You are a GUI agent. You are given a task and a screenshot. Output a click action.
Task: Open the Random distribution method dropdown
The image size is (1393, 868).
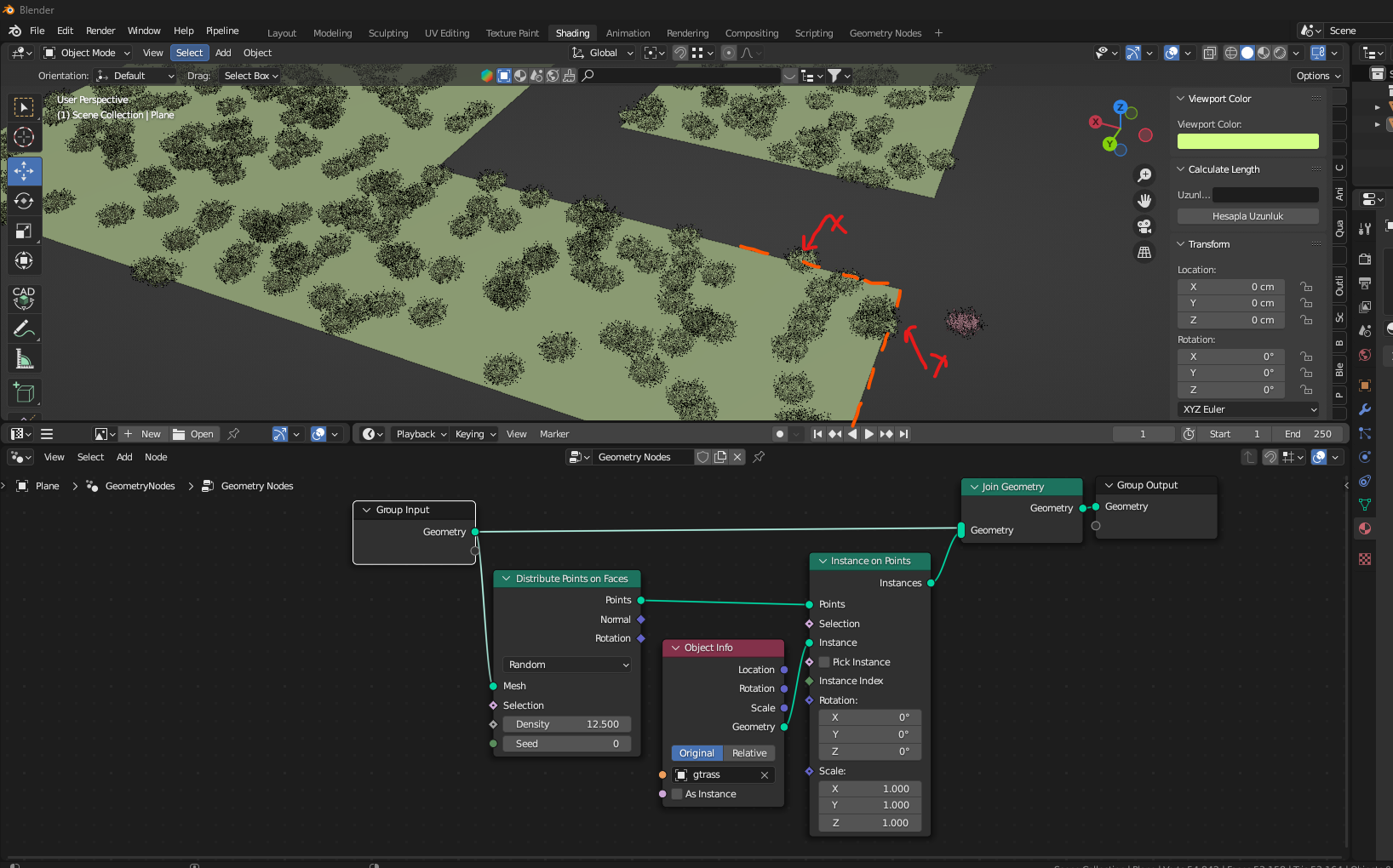coord(567,665)
